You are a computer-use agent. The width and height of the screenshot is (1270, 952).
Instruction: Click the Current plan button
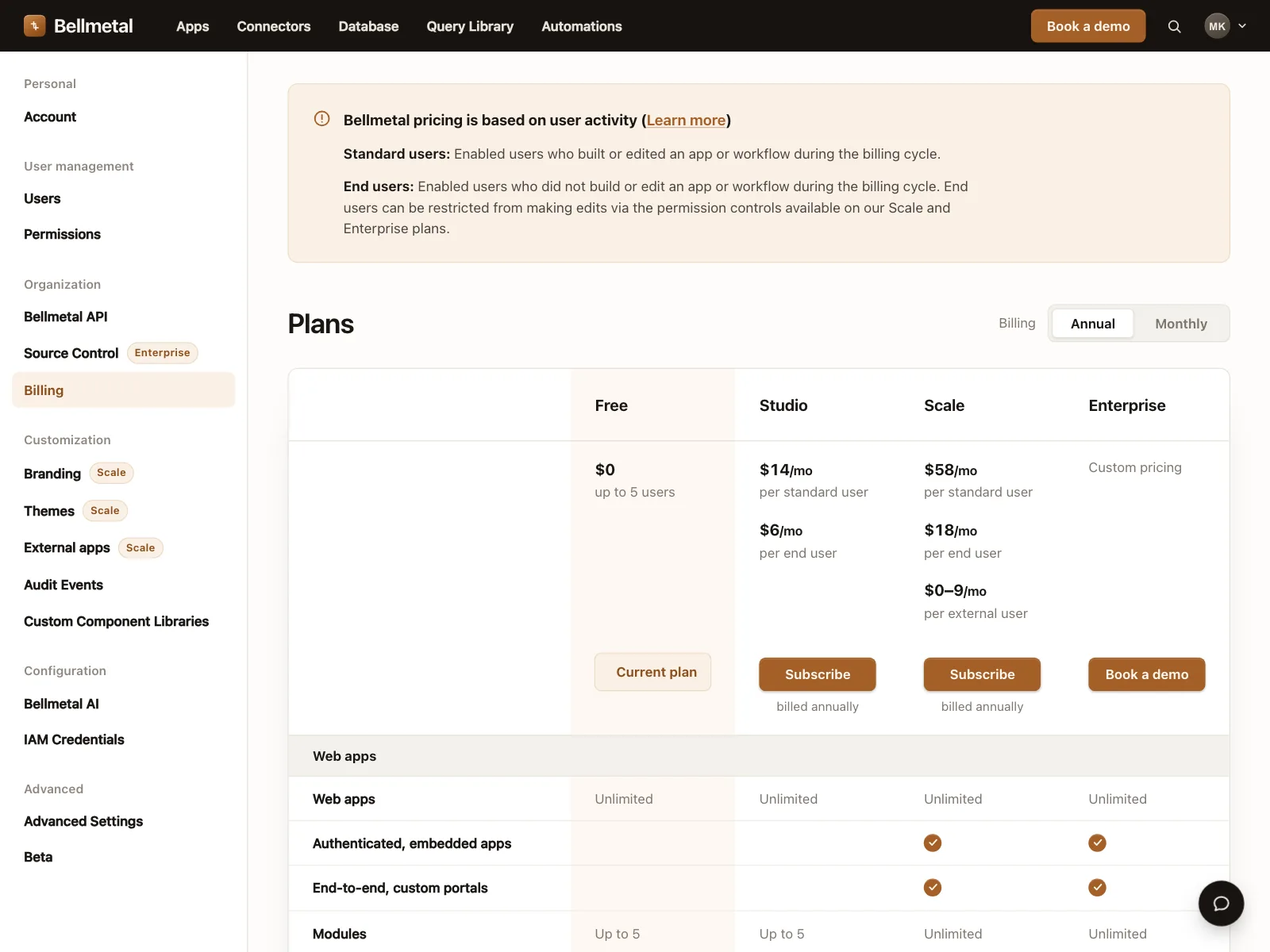click(x=652, y=672)
